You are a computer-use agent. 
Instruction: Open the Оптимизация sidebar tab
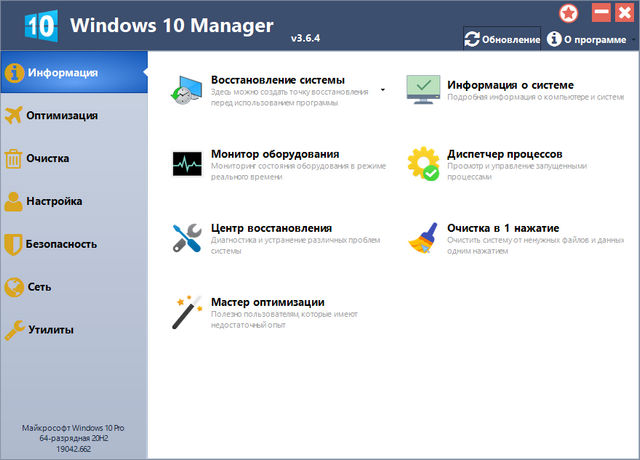point(63,115)
